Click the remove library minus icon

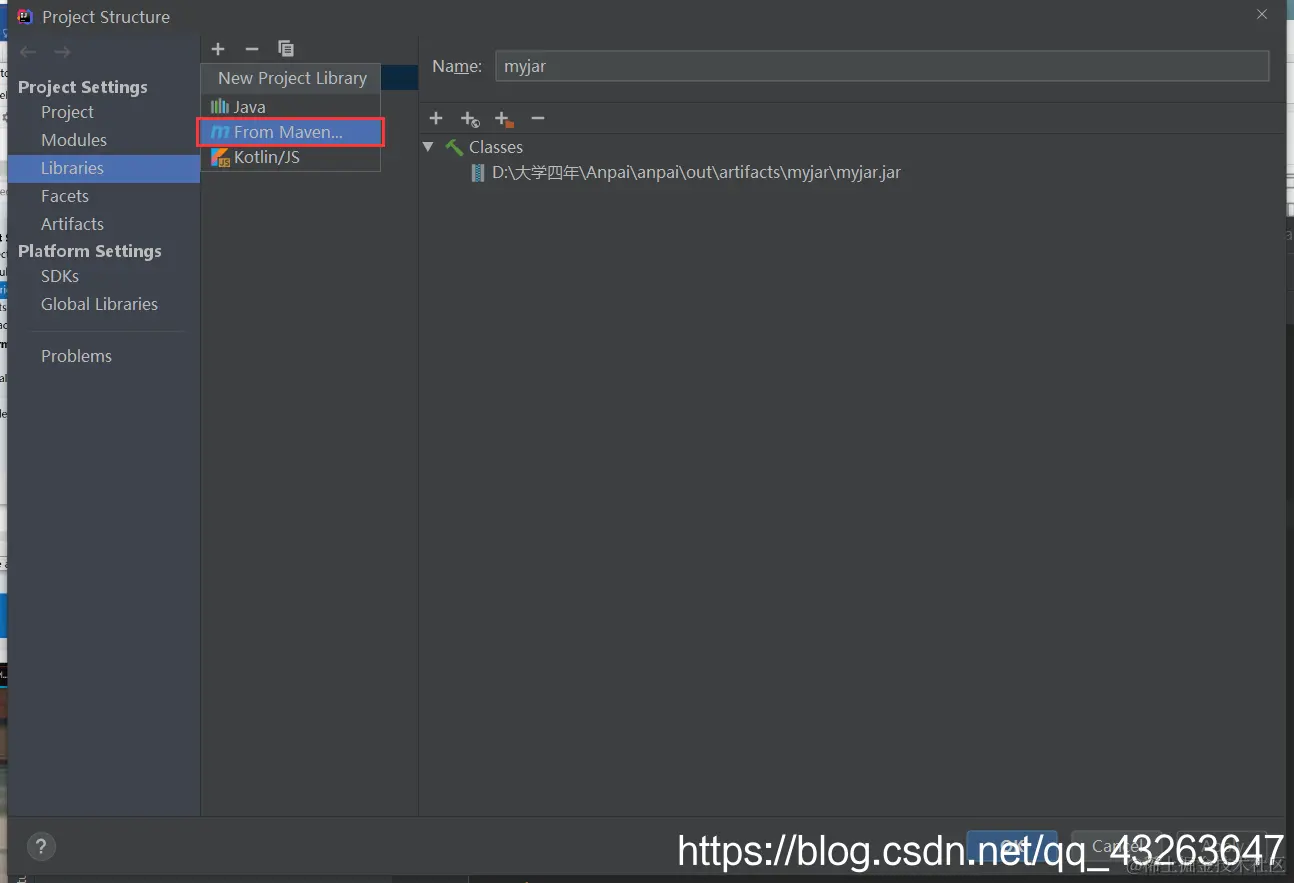click(252, 49)
